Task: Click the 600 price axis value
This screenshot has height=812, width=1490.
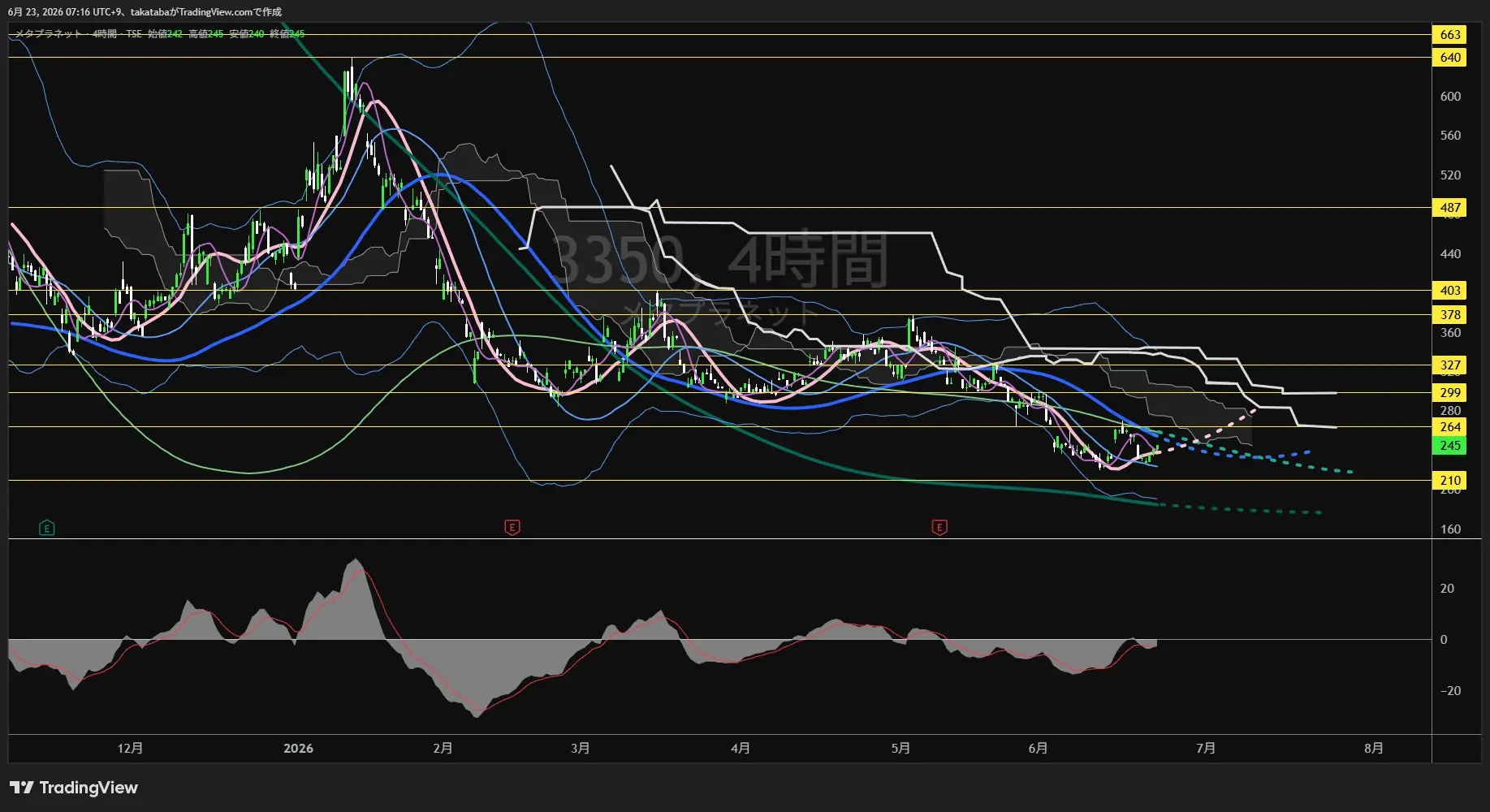Action: click(x=1450, y=96)
